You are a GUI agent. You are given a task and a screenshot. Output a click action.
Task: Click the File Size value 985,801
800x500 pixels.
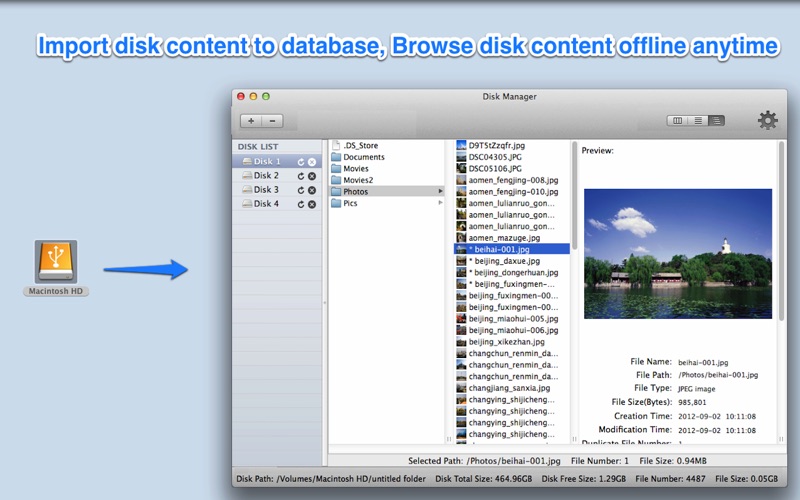(692, 403)
